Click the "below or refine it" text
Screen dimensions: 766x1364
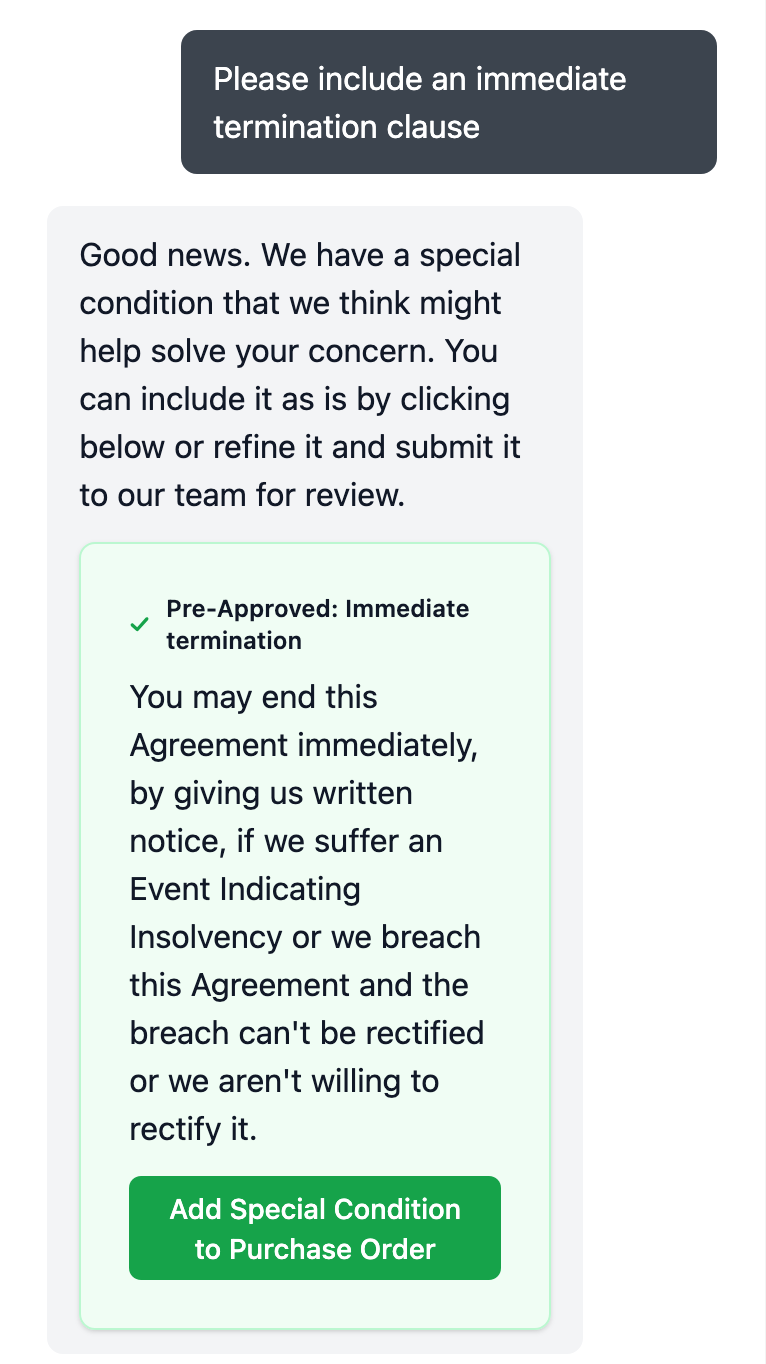pyautogui.click(x=200, y=447)
